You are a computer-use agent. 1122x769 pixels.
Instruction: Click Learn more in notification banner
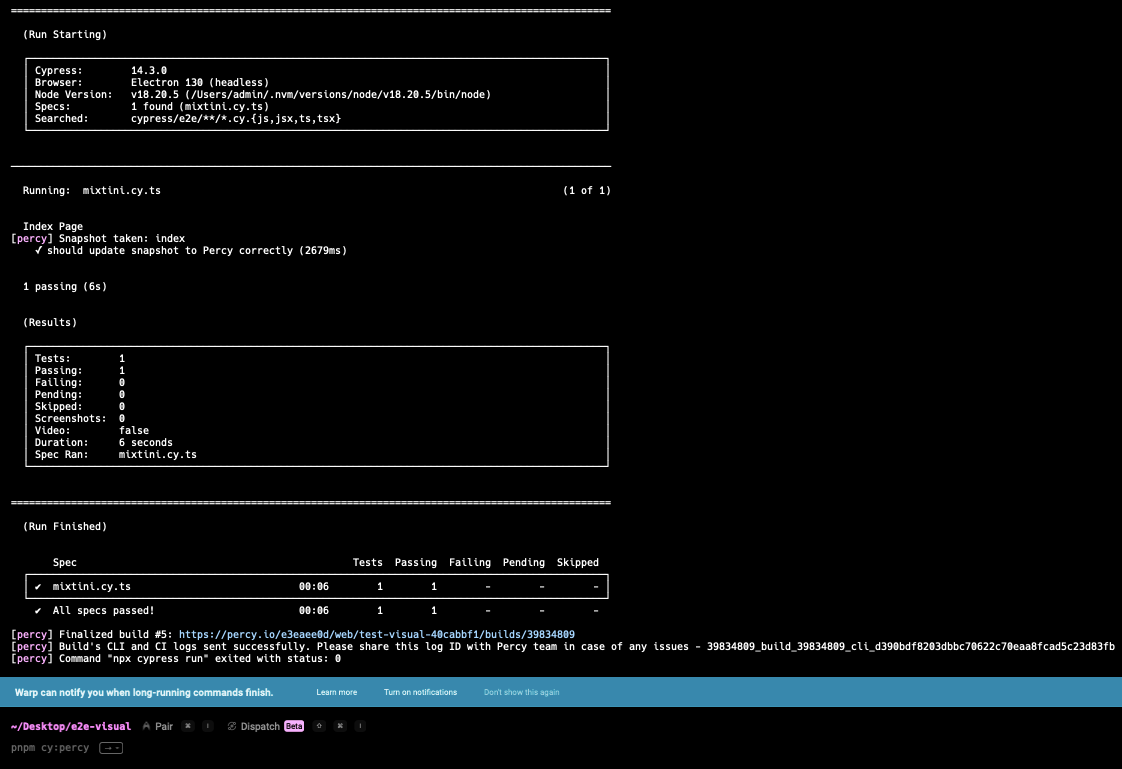pos(336,692)
